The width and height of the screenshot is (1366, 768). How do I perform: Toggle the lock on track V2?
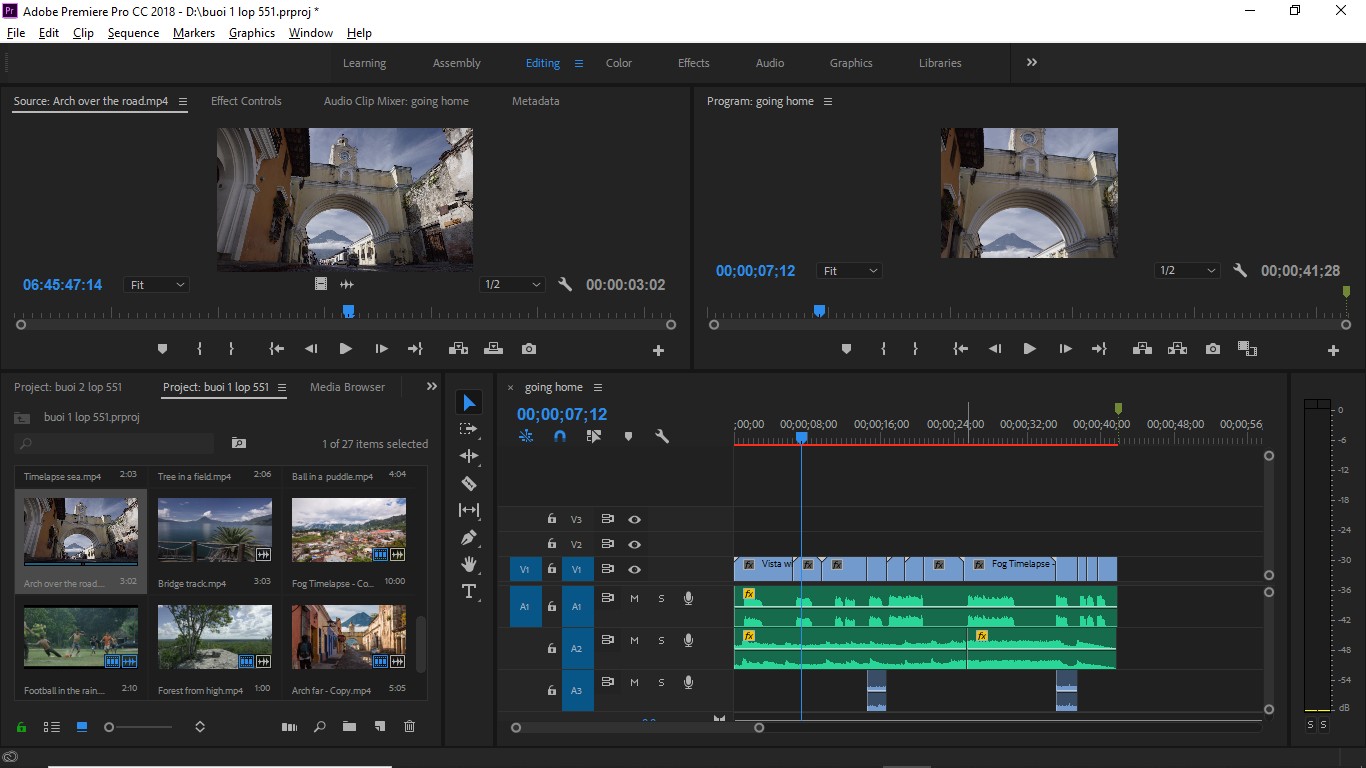(551, 544)
